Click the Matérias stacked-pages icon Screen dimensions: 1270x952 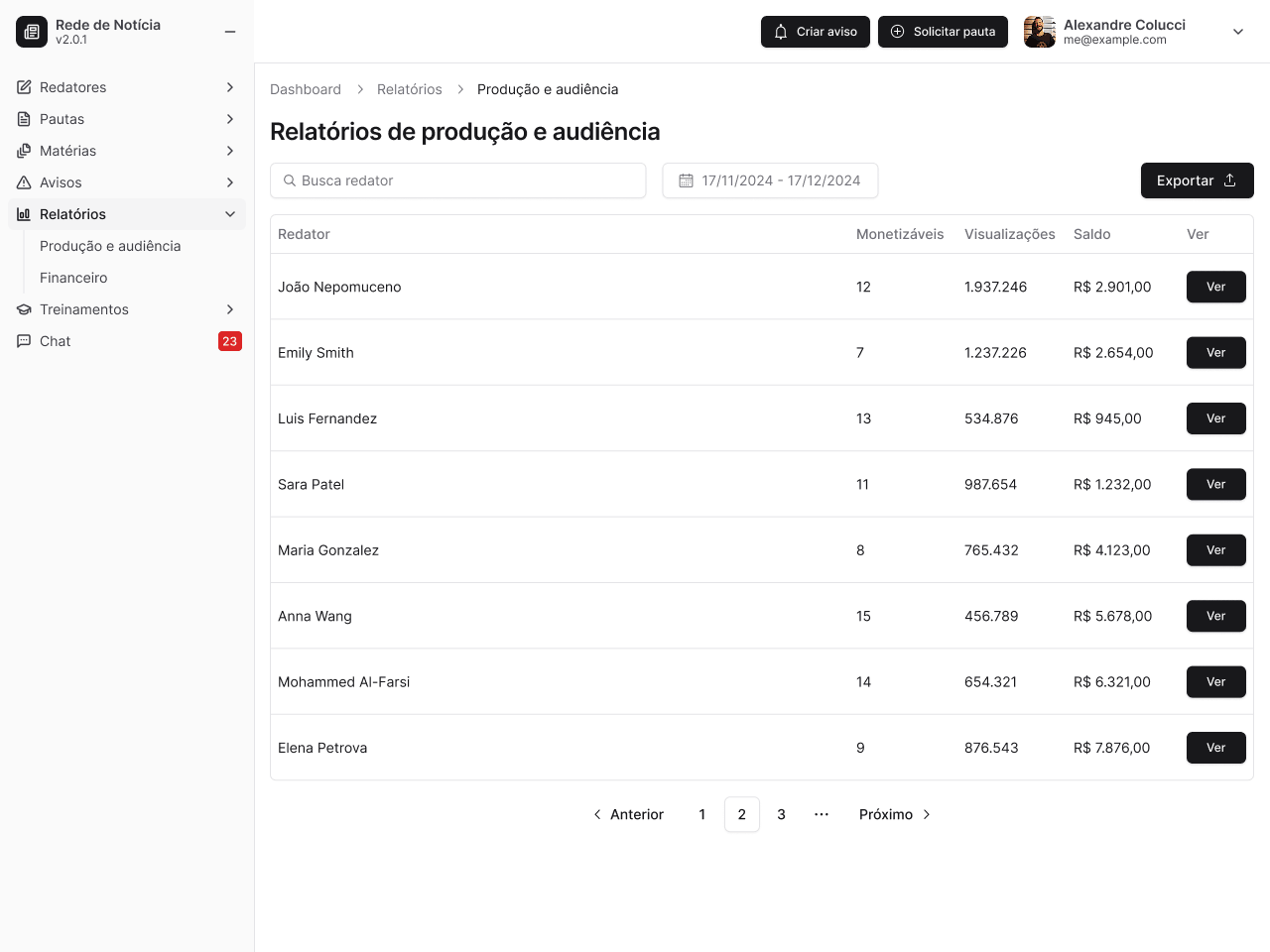point(23,151)
